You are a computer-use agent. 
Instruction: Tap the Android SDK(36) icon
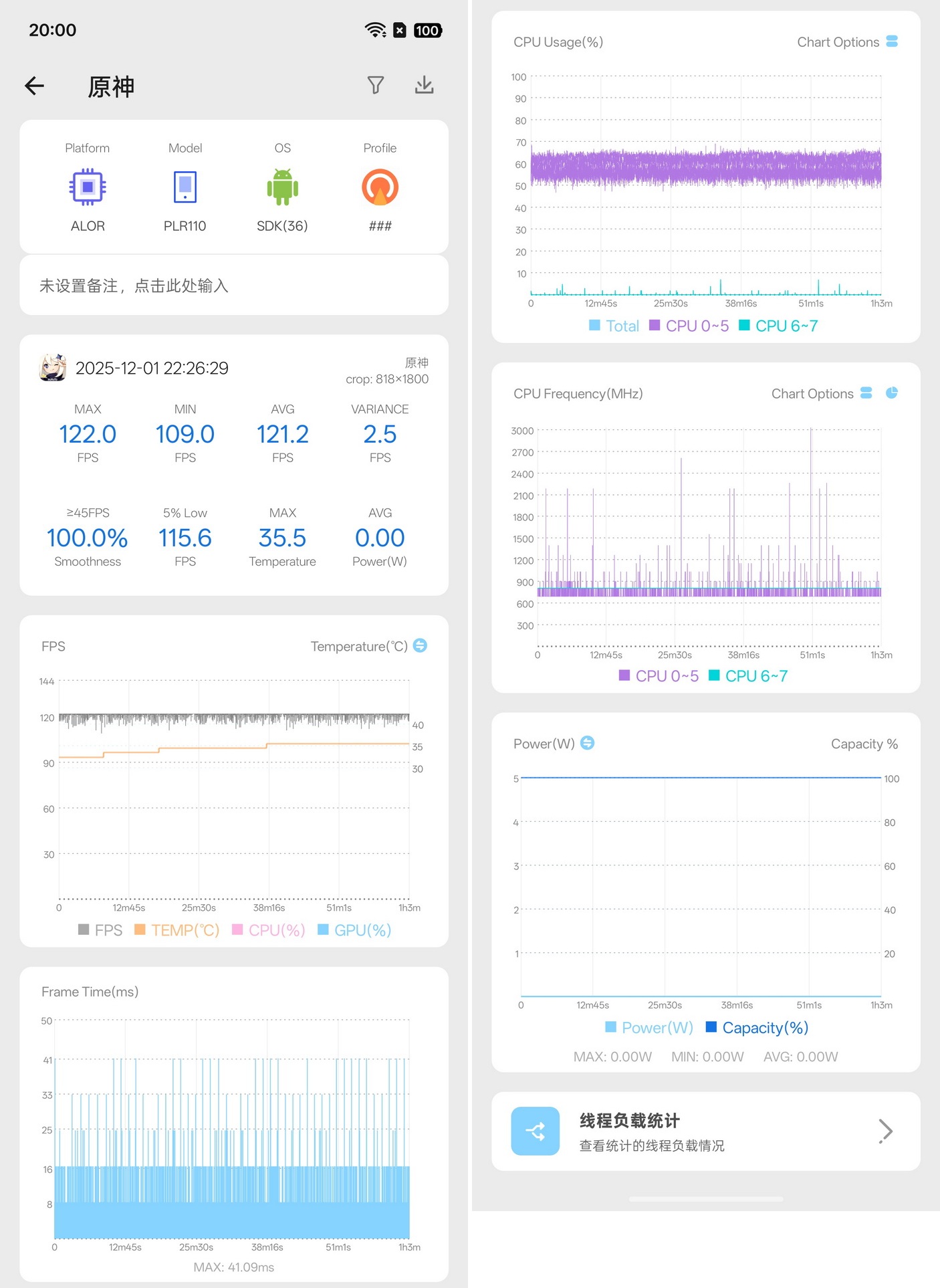tap(282, 187)
